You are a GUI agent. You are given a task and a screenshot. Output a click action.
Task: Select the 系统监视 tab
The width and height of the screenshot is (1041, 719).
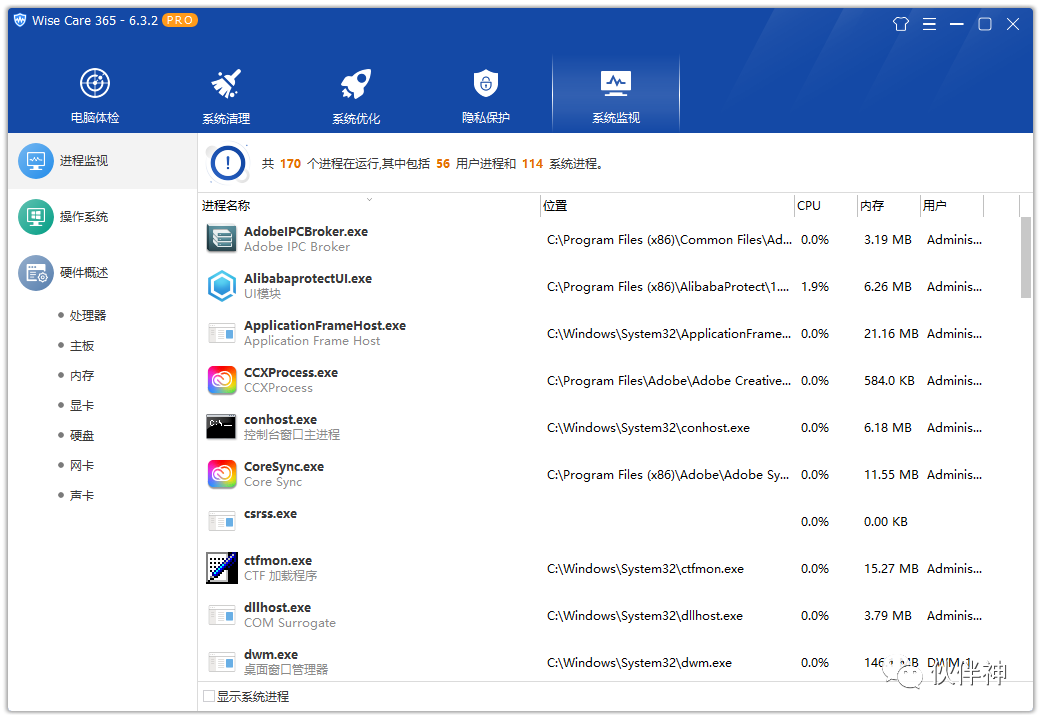[615, 95]
